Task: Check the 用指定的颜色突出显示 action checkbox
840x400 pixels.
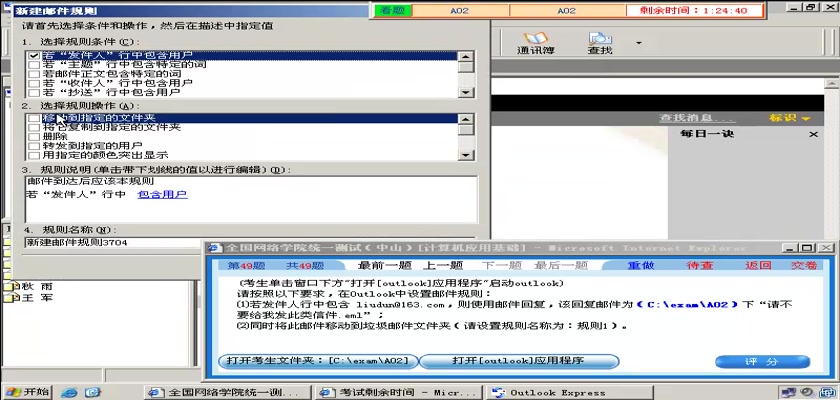Action: 34,155
